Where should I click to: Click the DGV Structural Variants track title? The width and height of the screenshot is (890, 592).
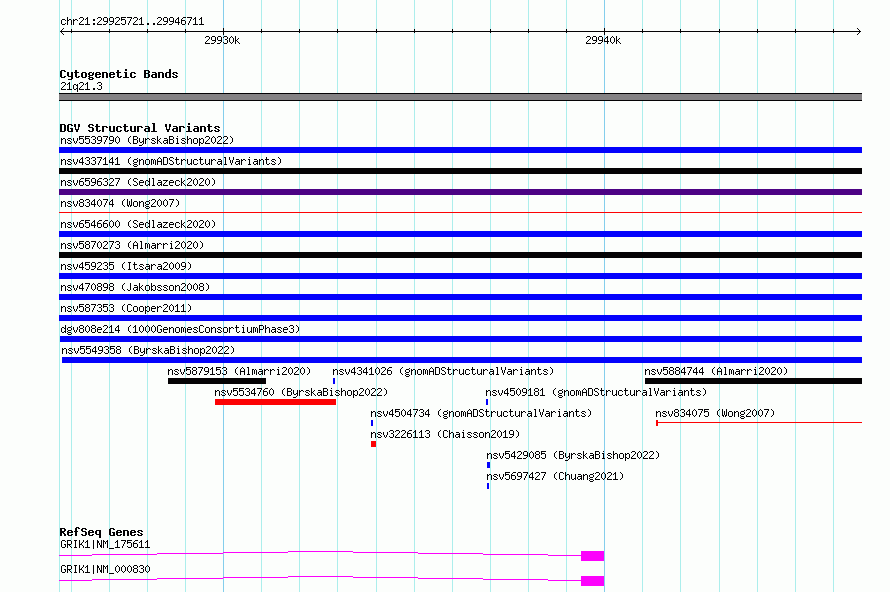[x=140, y=128]
